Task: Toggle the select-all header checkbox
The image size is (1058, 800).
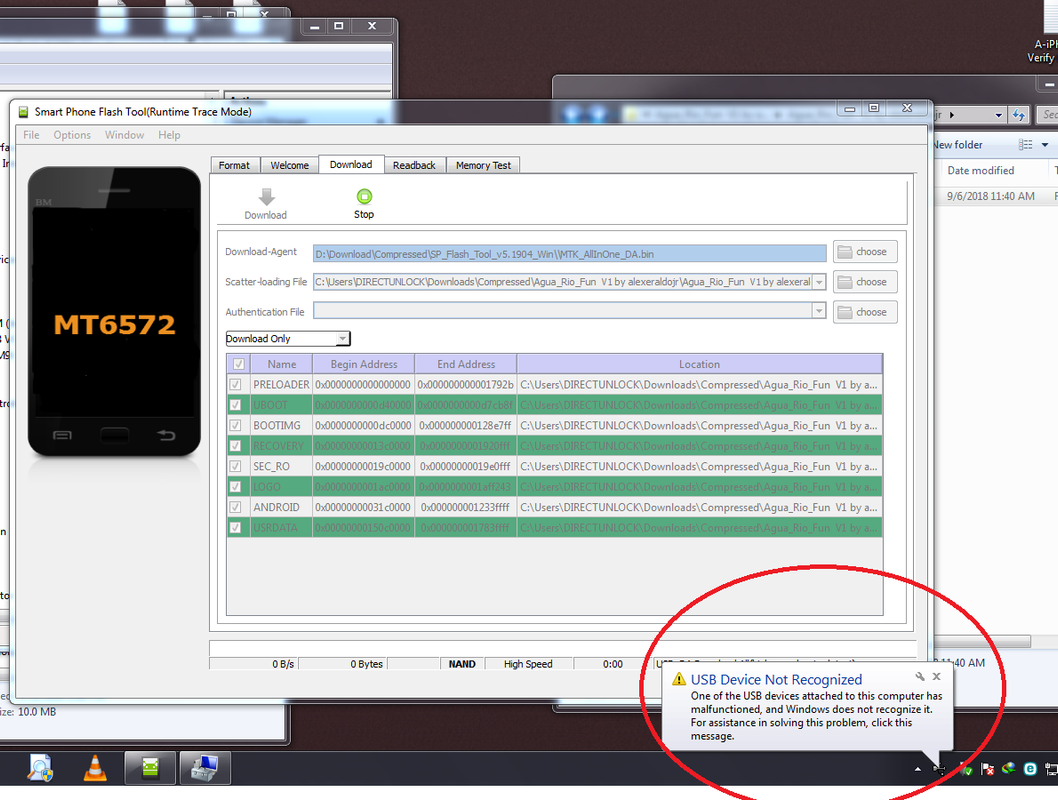Action: [238, 364]
